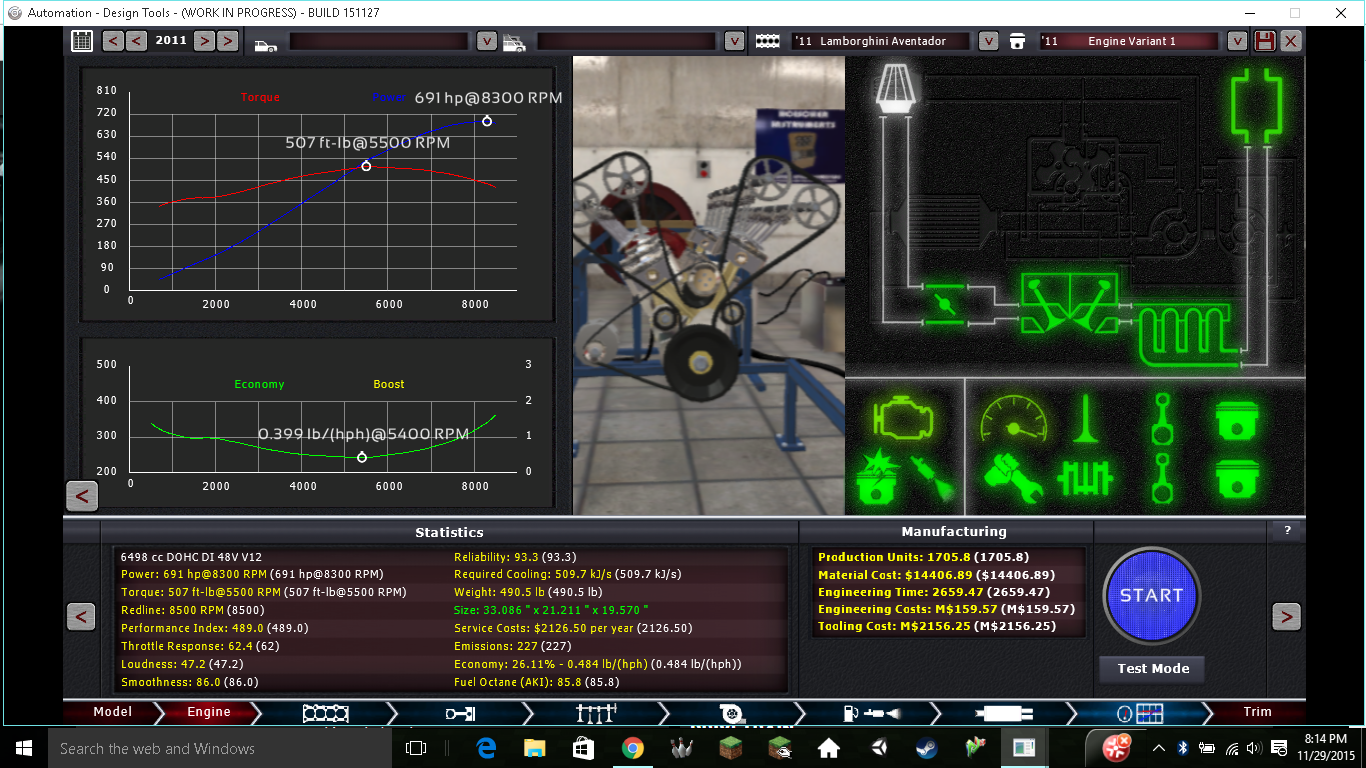Image resolution: width=1366 pixels, height=768 pixels.
Task: Click the 3D engine preview viewport
Action: tap(709, 285)
